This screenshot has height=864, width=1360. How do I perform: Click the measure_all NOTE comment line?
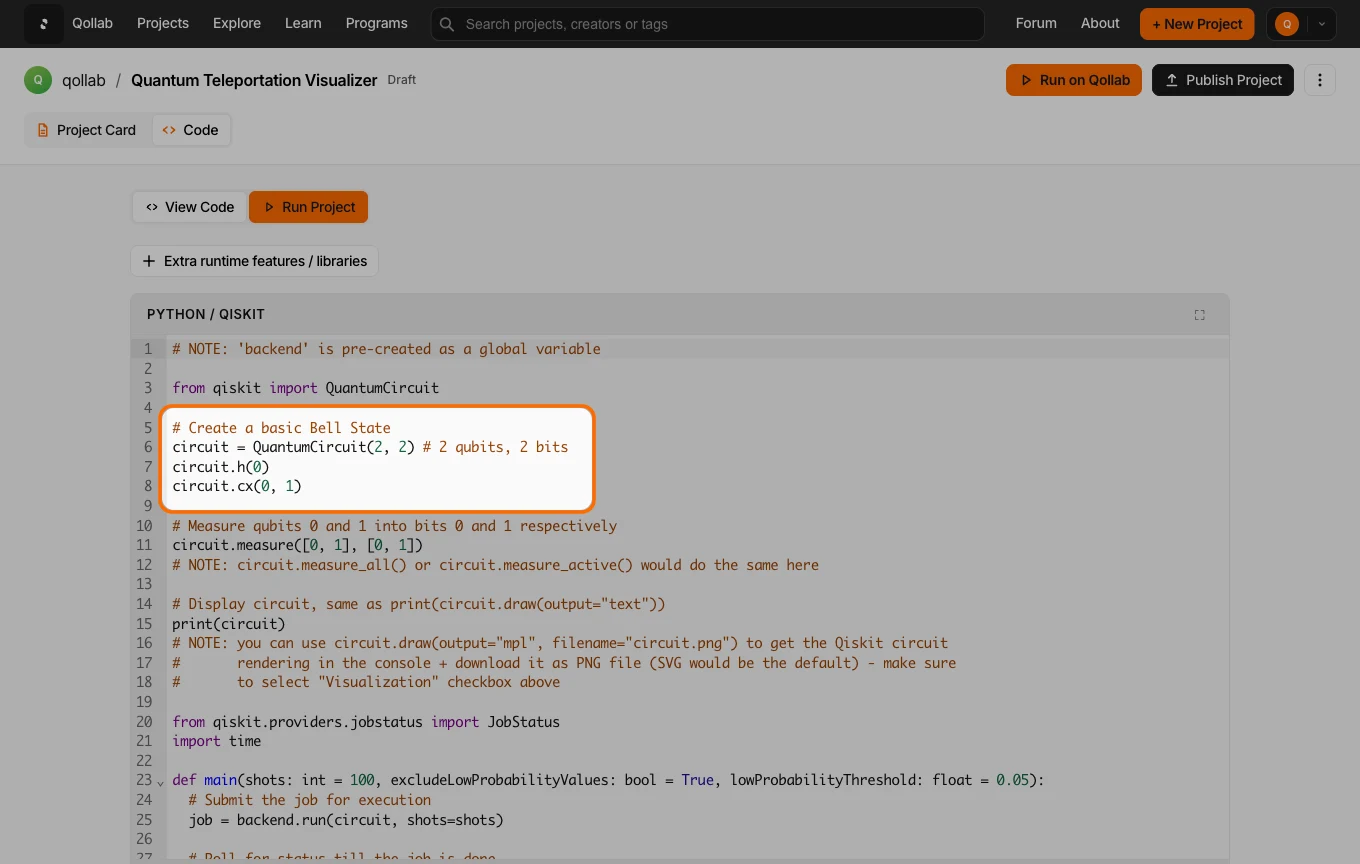[x=495, y=565]
